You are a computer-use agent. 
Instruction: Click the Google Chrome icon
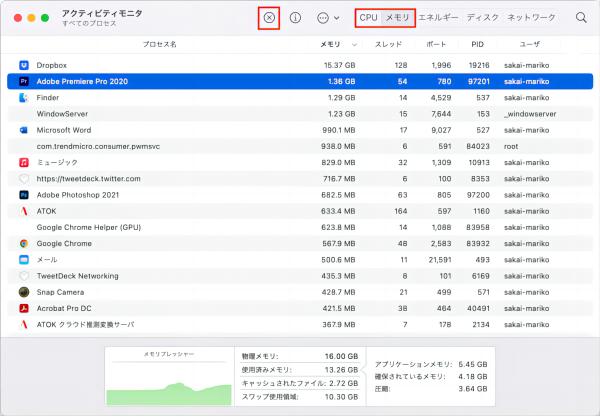(24, 243)
